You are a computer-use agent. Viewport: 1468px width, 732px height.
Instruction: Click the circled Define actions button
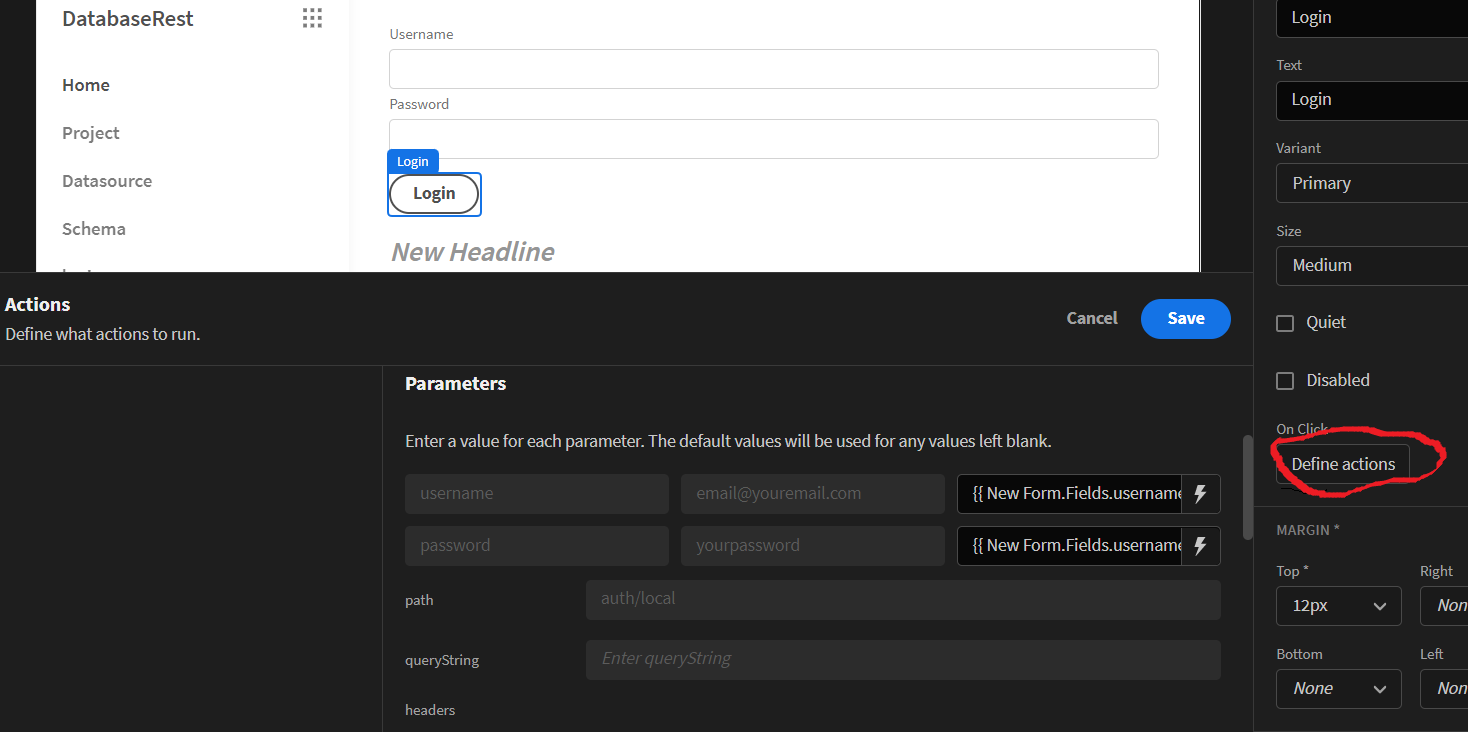[1343, 463]
